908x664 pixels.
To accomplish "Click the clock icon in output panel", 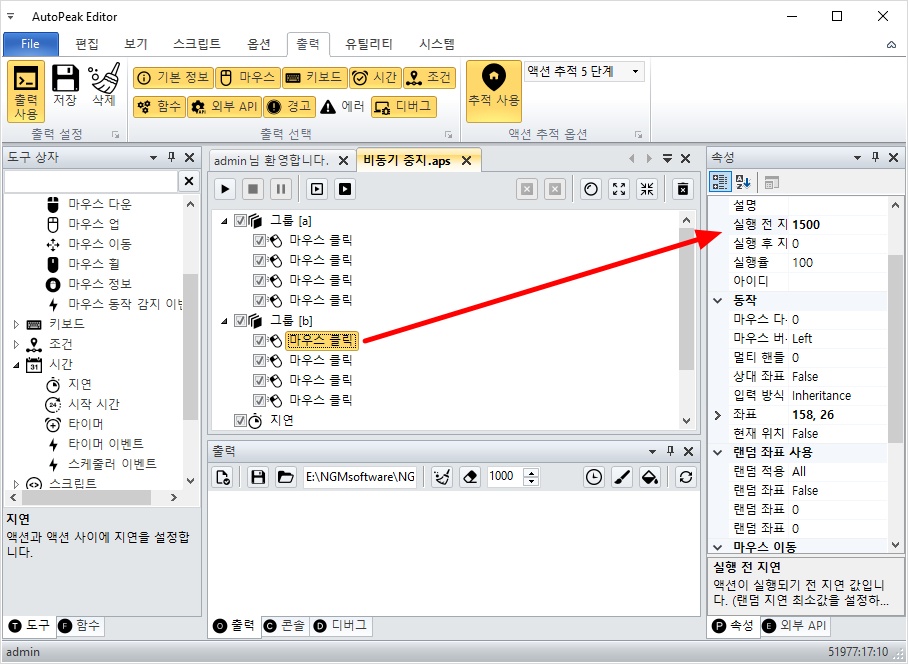I will (x=594, y=477).
